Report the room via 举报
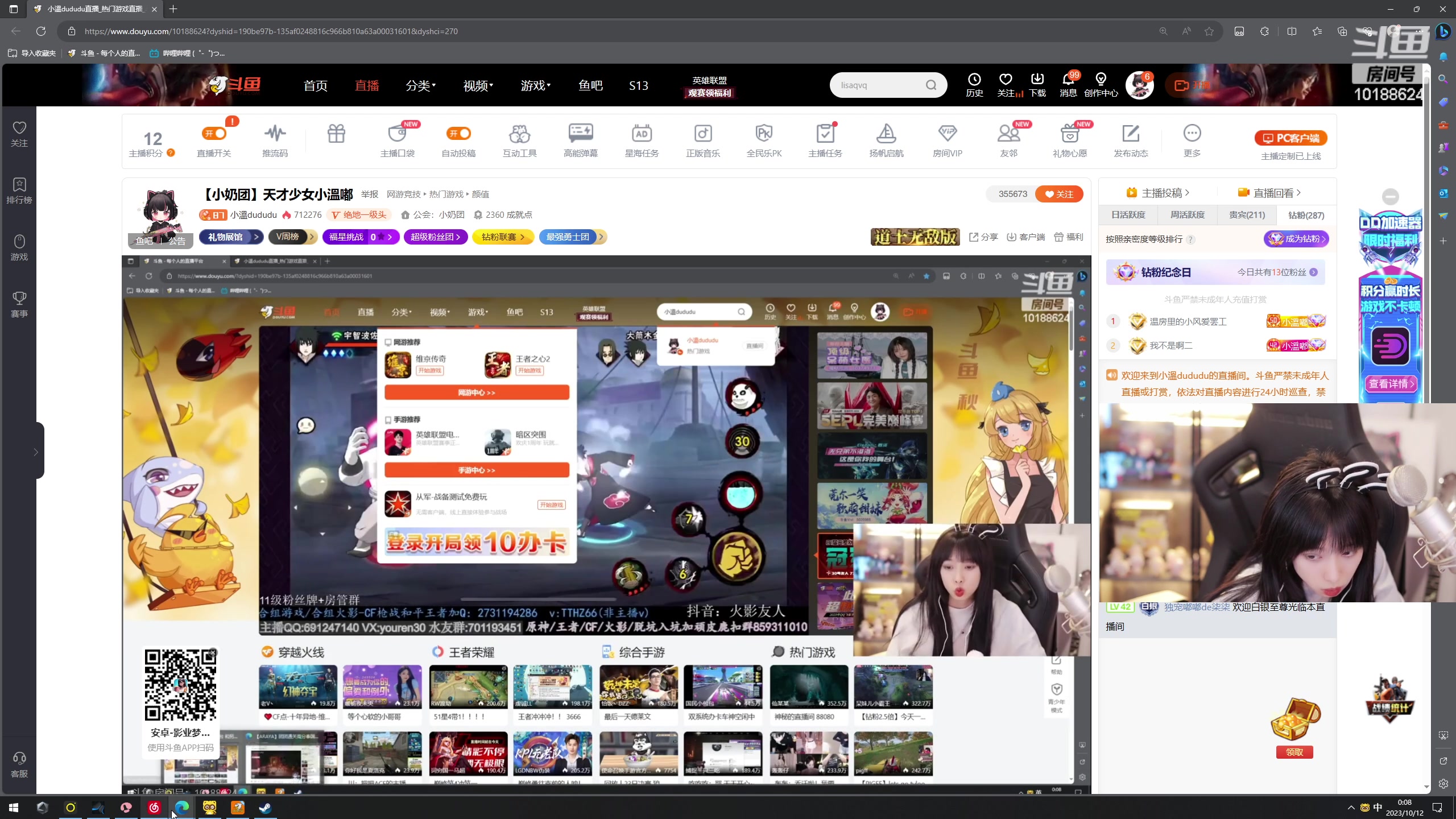1456x819 pixels. coord(370,195)
